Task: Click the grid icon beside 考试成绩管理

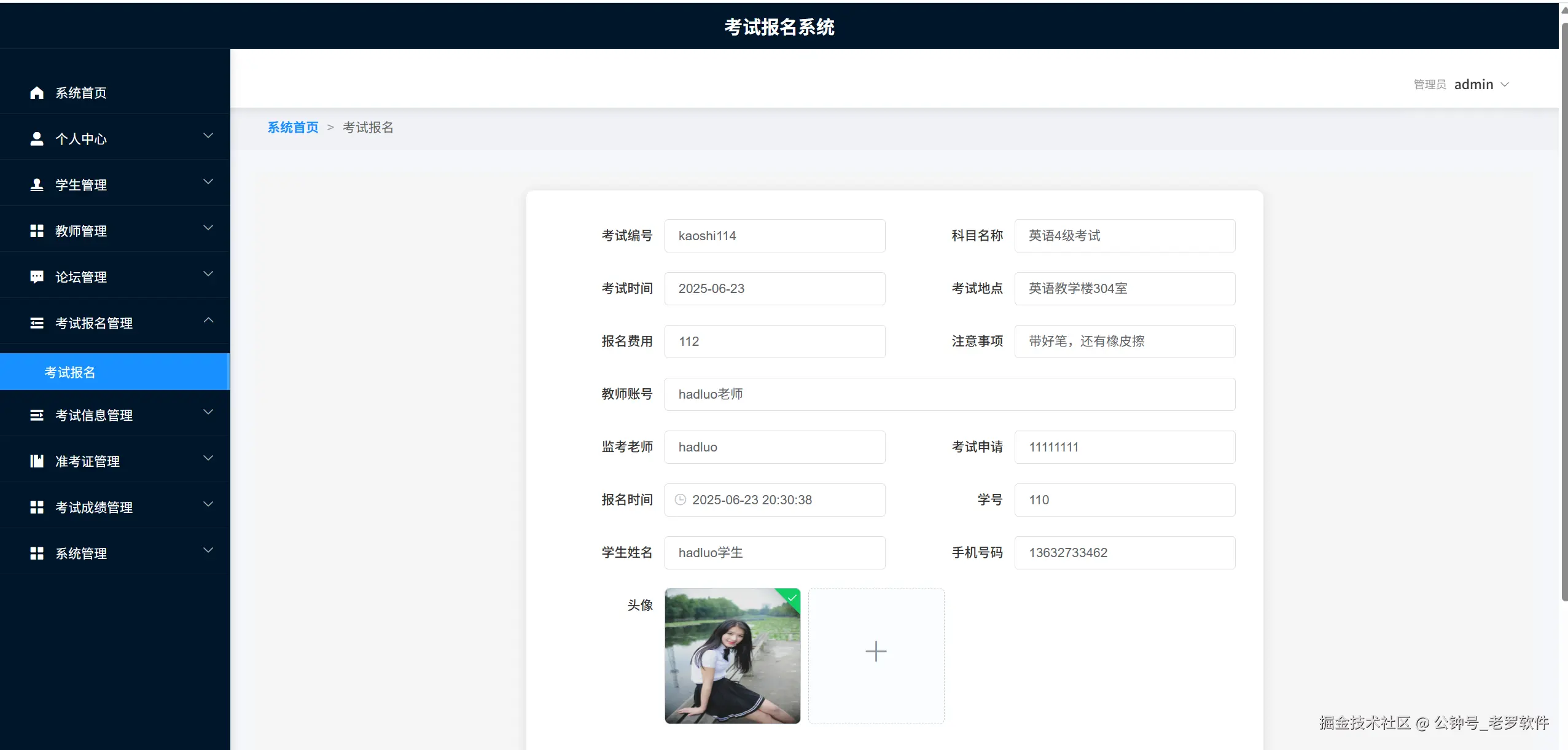Action: tap(37, 507)
